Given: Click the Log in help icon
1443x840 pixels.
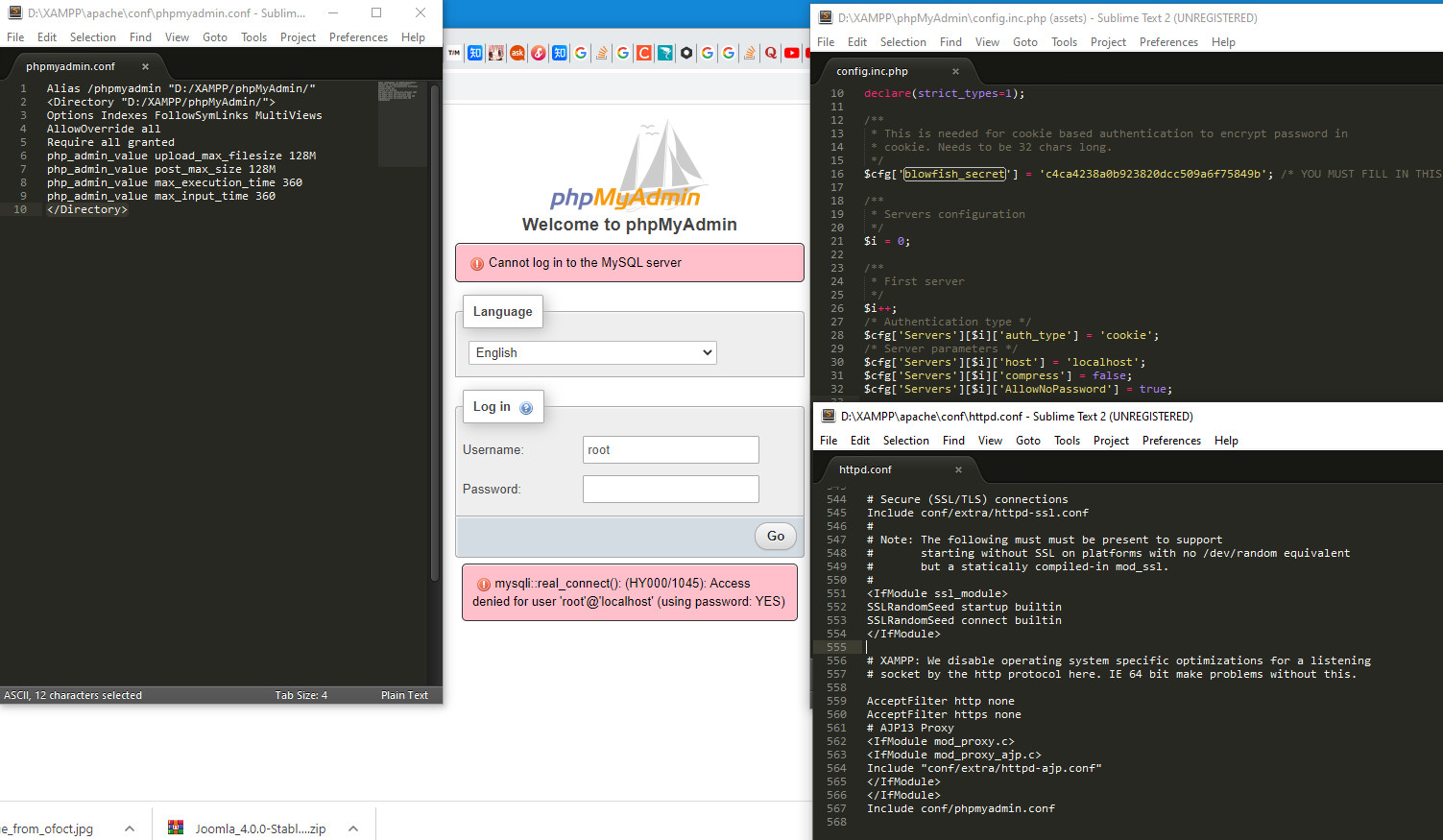Looking at the screenshot, I should coord(526,406).
